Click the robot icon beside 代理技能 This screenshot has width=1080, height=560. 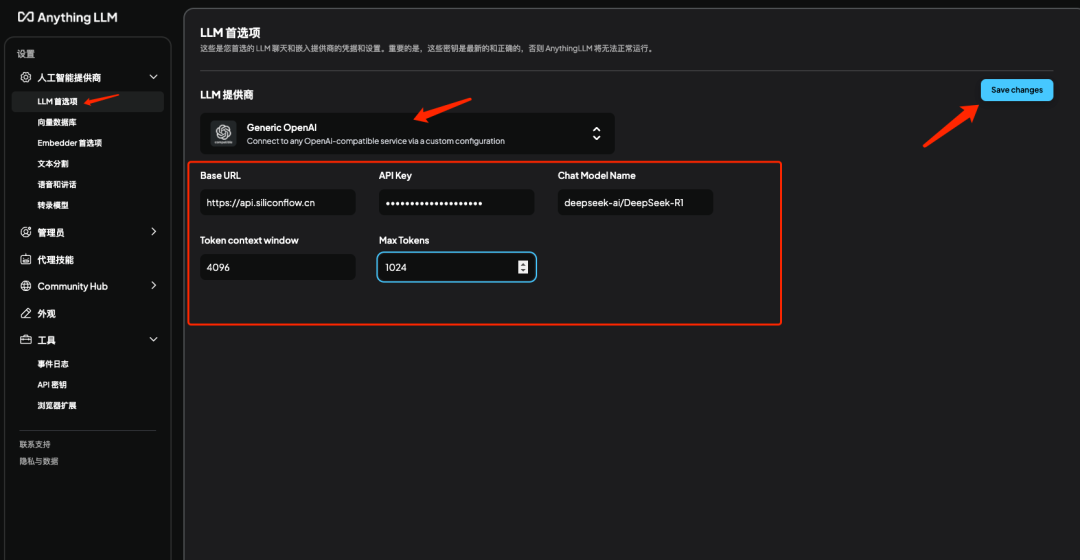25,260
